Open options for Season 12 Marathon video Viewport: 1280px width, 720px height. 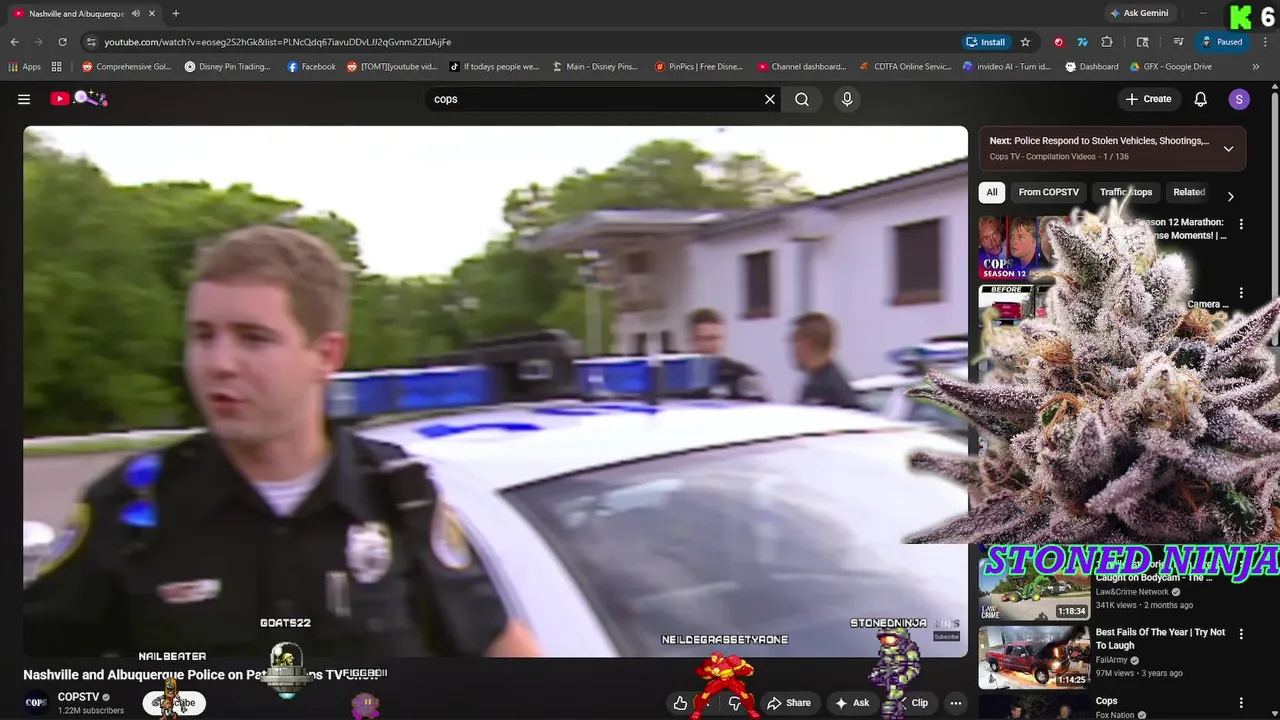(1241, 224)
